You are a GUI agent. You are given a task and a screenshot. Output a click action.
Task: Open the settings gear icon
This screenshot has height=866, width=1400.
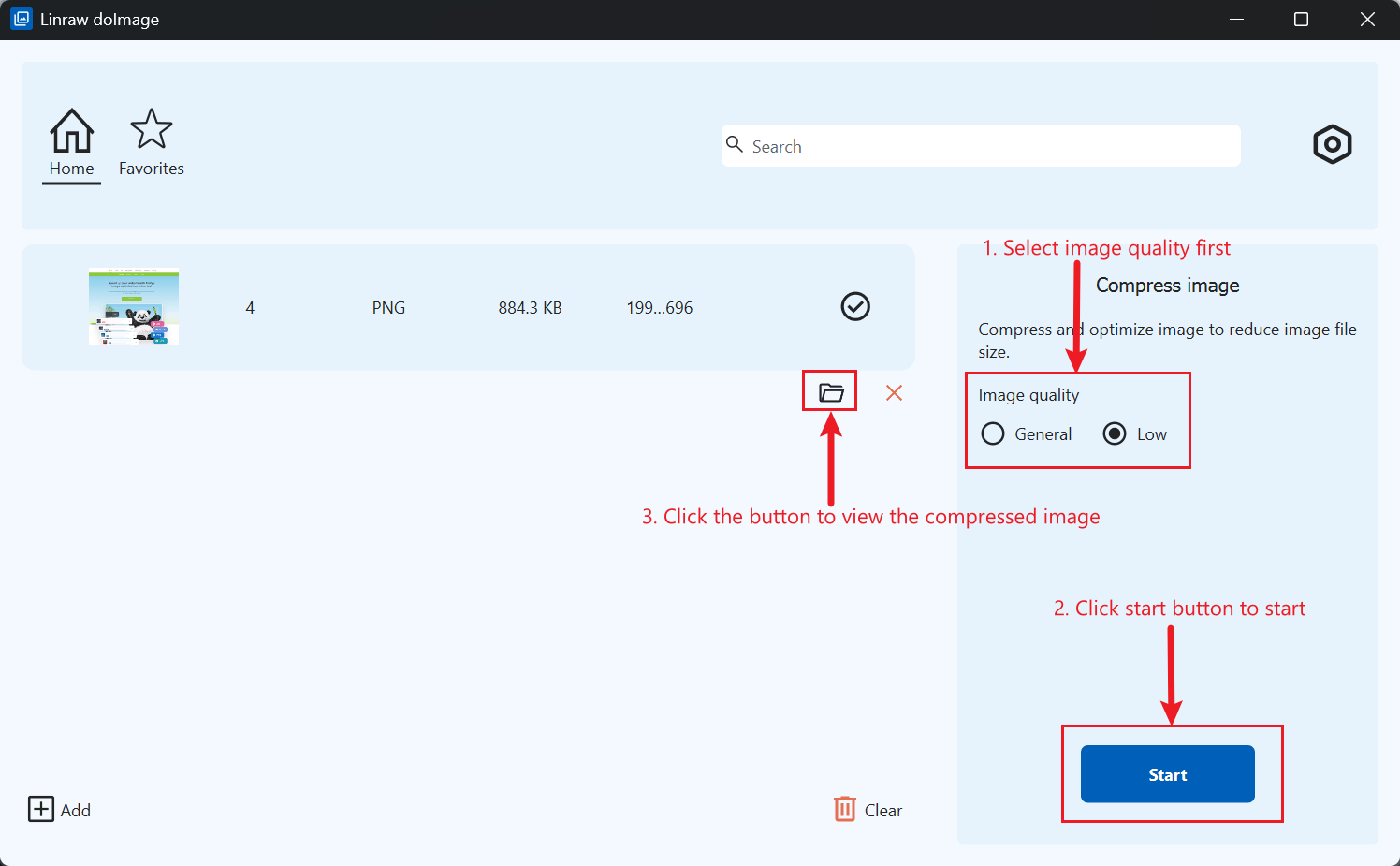coord(1332,144)
